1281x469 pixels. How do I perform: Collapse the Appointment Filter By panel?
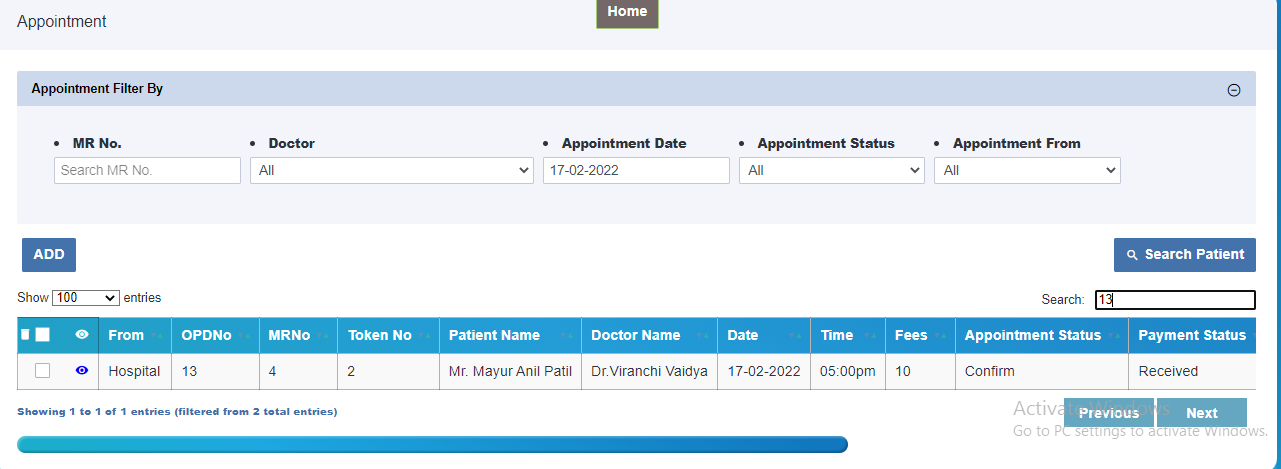coord(1234,90)
